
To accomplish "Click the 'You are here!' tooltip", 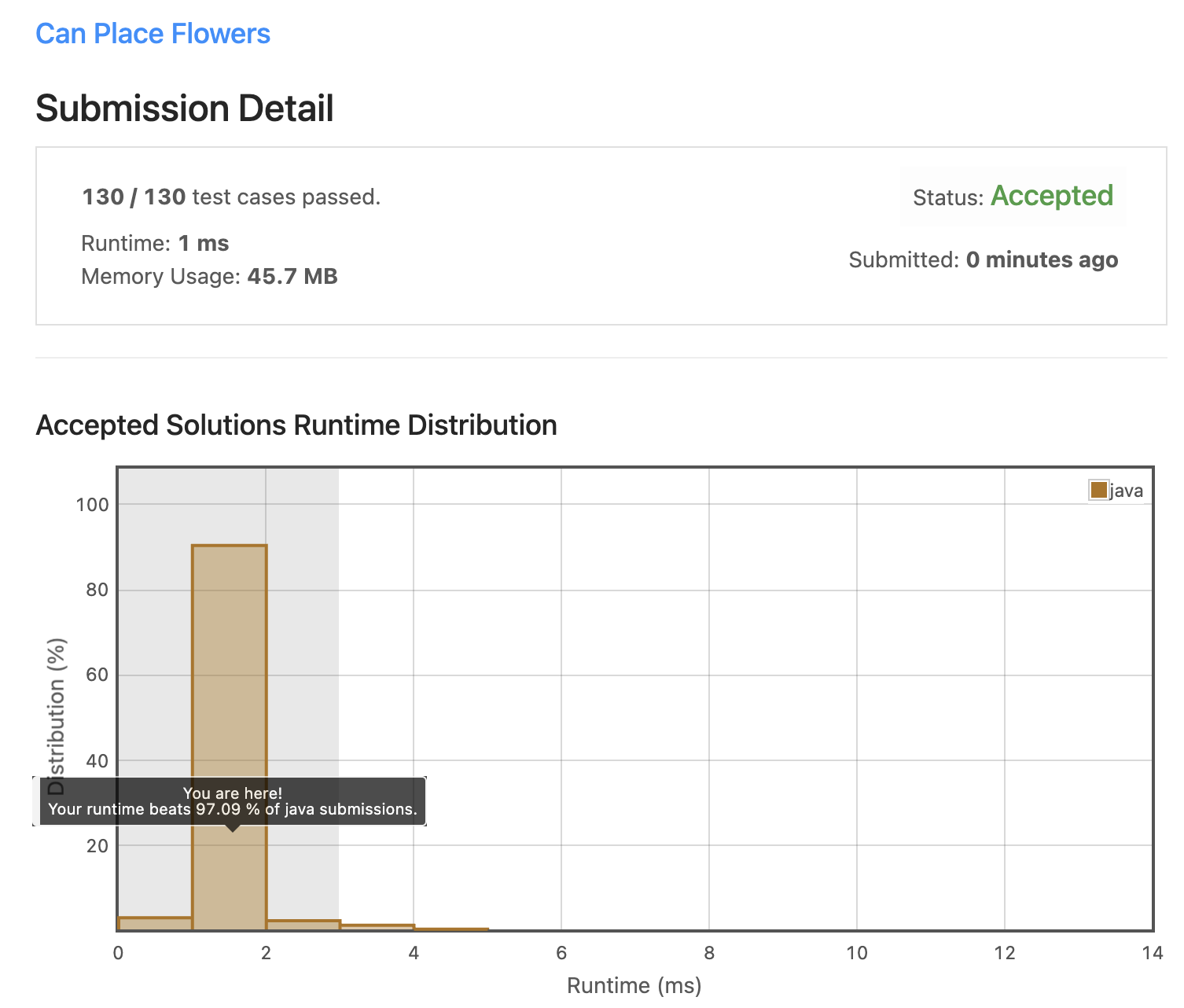I will (233, 801).
